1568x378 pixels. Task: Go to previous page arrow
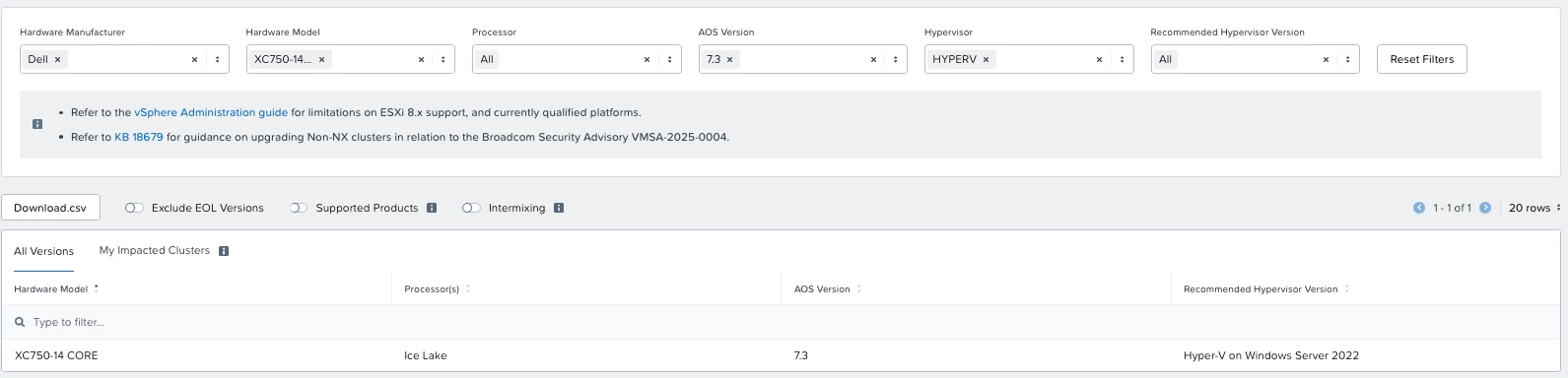(1419, 208)
